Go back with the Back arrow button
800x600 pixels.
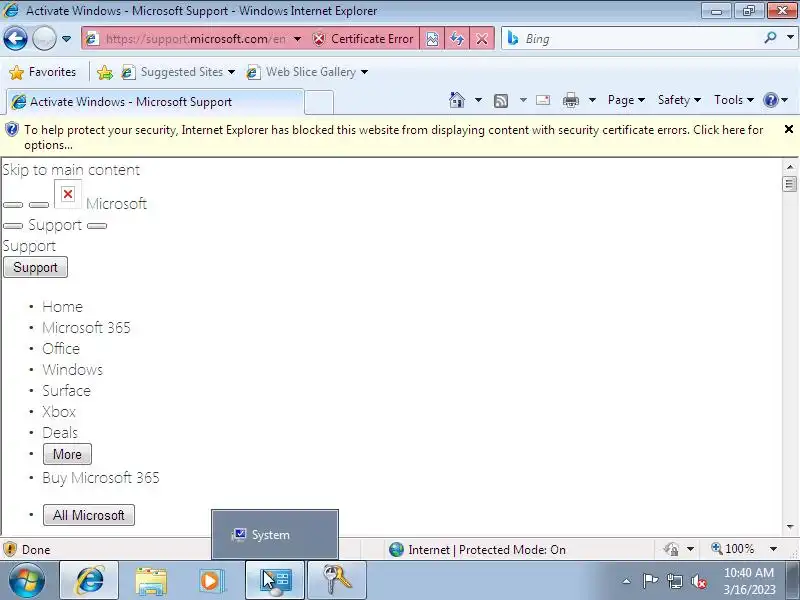[x=15, y=38]
